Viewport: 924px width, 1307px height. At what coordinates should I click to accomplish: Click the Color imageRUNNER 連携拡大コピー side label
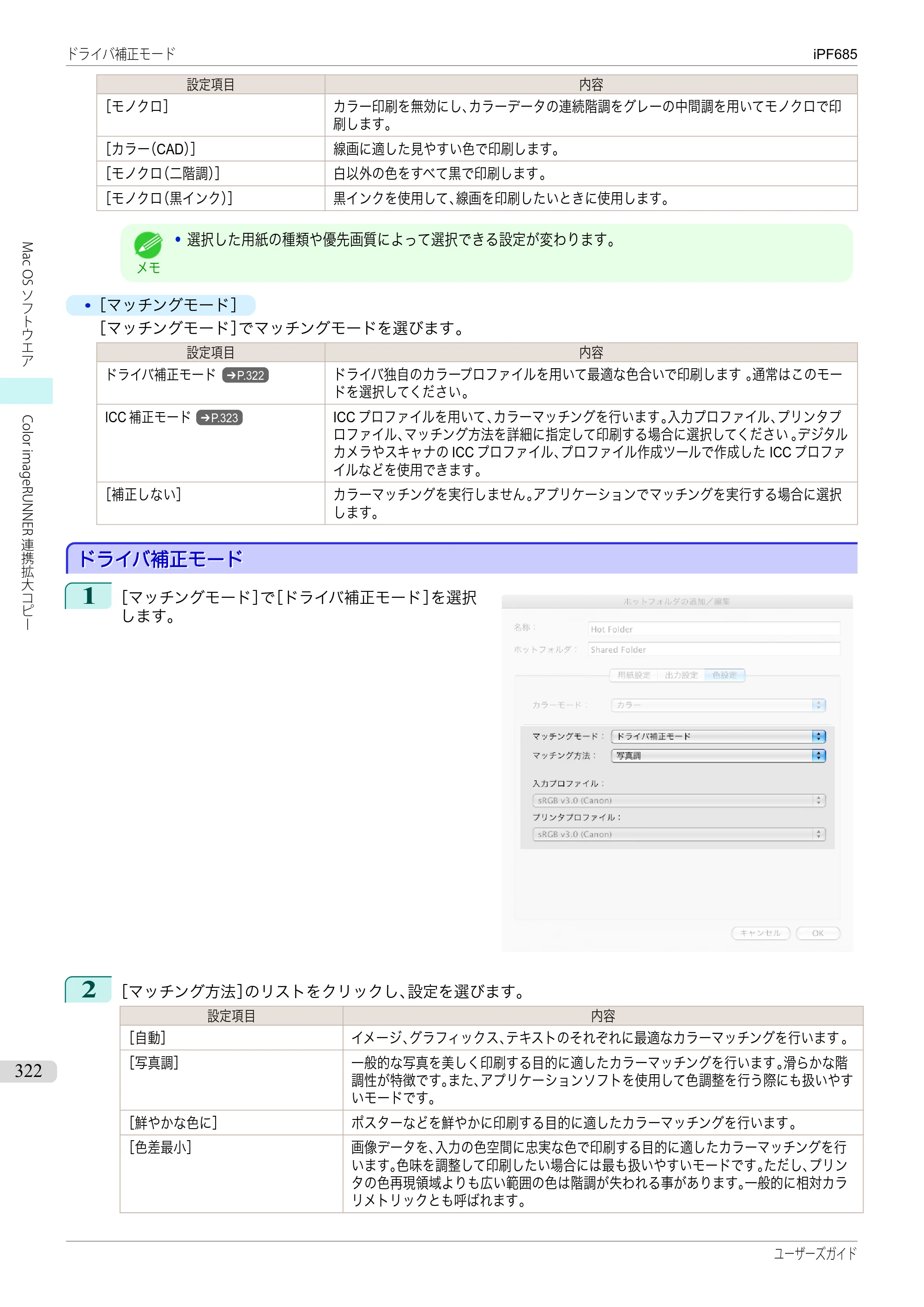27,523
